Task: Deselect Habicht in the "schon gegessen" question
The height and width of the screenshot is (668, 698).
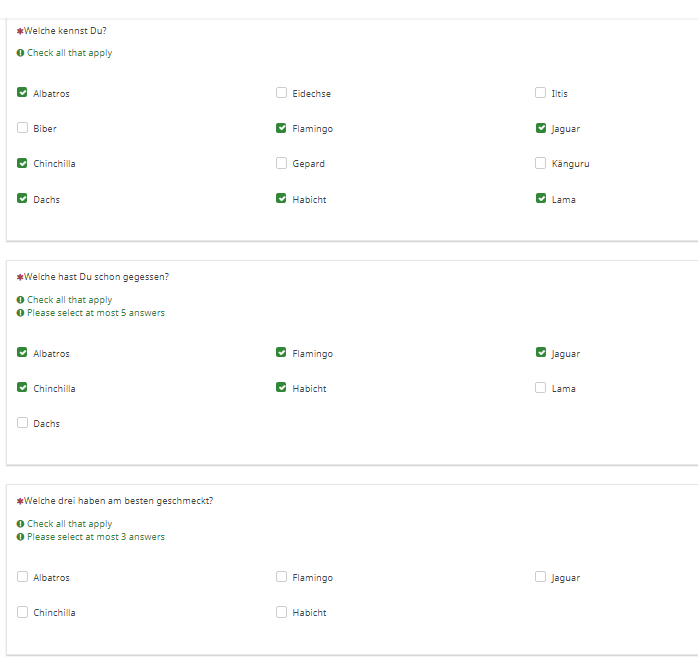Action: click(282, 388)
